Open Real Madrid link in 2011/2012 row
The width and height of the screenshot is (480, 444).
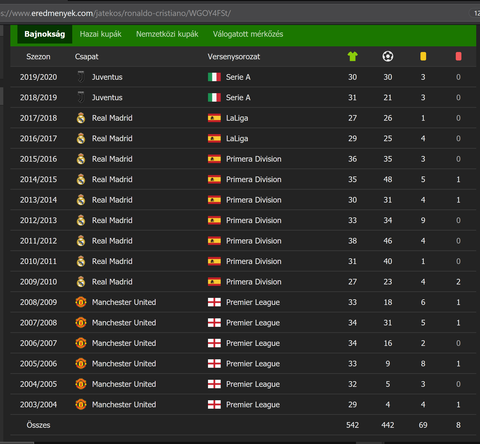click(112, 241)
